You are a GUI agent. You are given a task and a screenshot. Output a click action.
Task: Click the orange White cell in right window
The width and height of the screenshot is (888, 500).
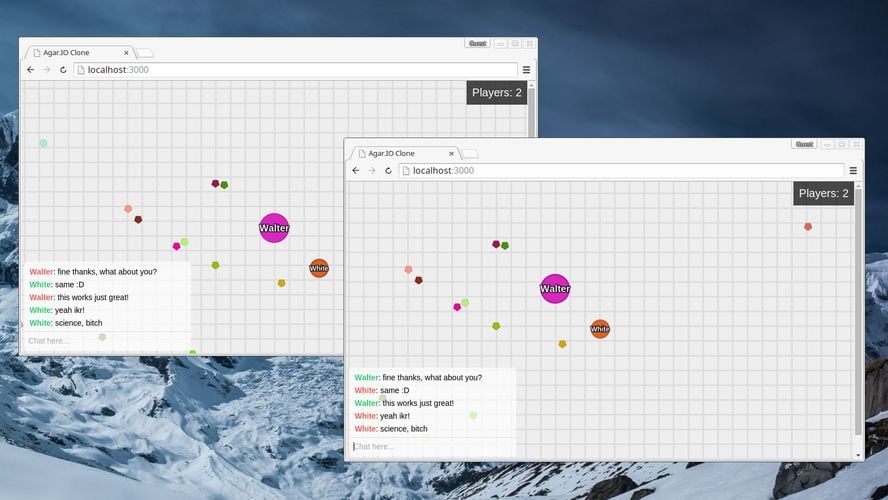[600, 328]
